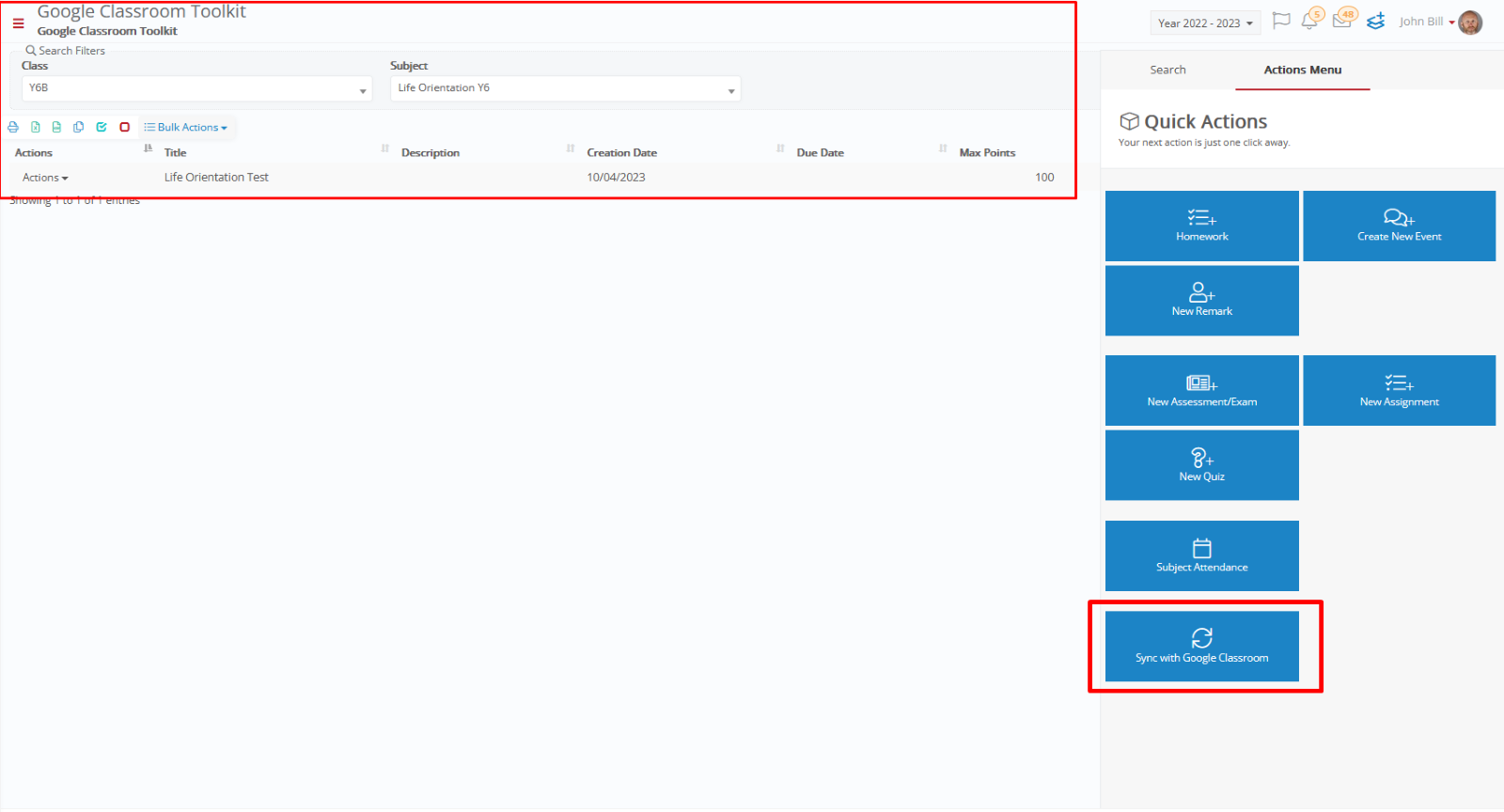The height and width of the screenshot is (812, 1504).
Task: Click the Actions column header
Action: [34, 152]
